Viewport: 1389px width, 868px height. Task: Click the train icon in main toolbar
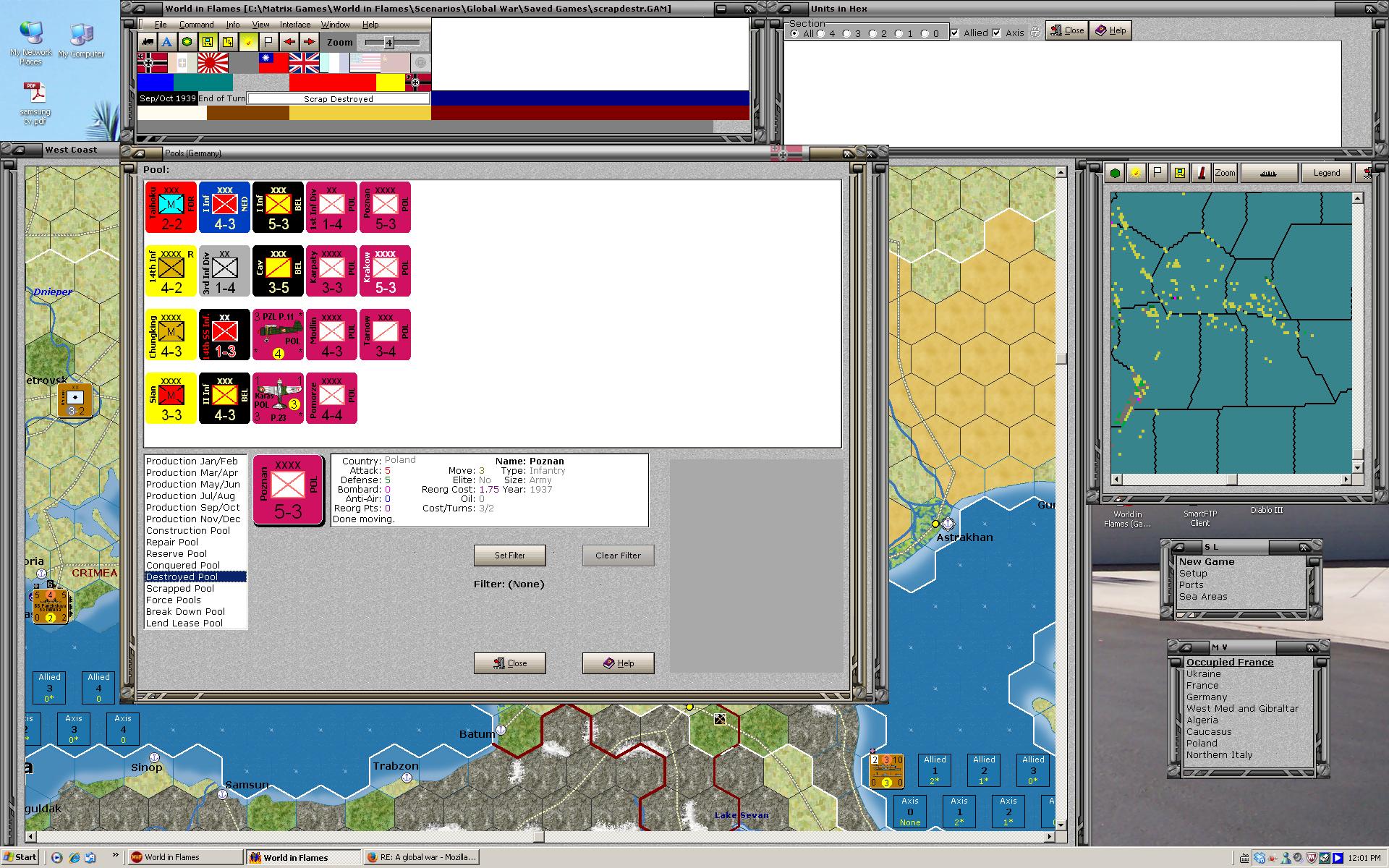pos(147,42)
